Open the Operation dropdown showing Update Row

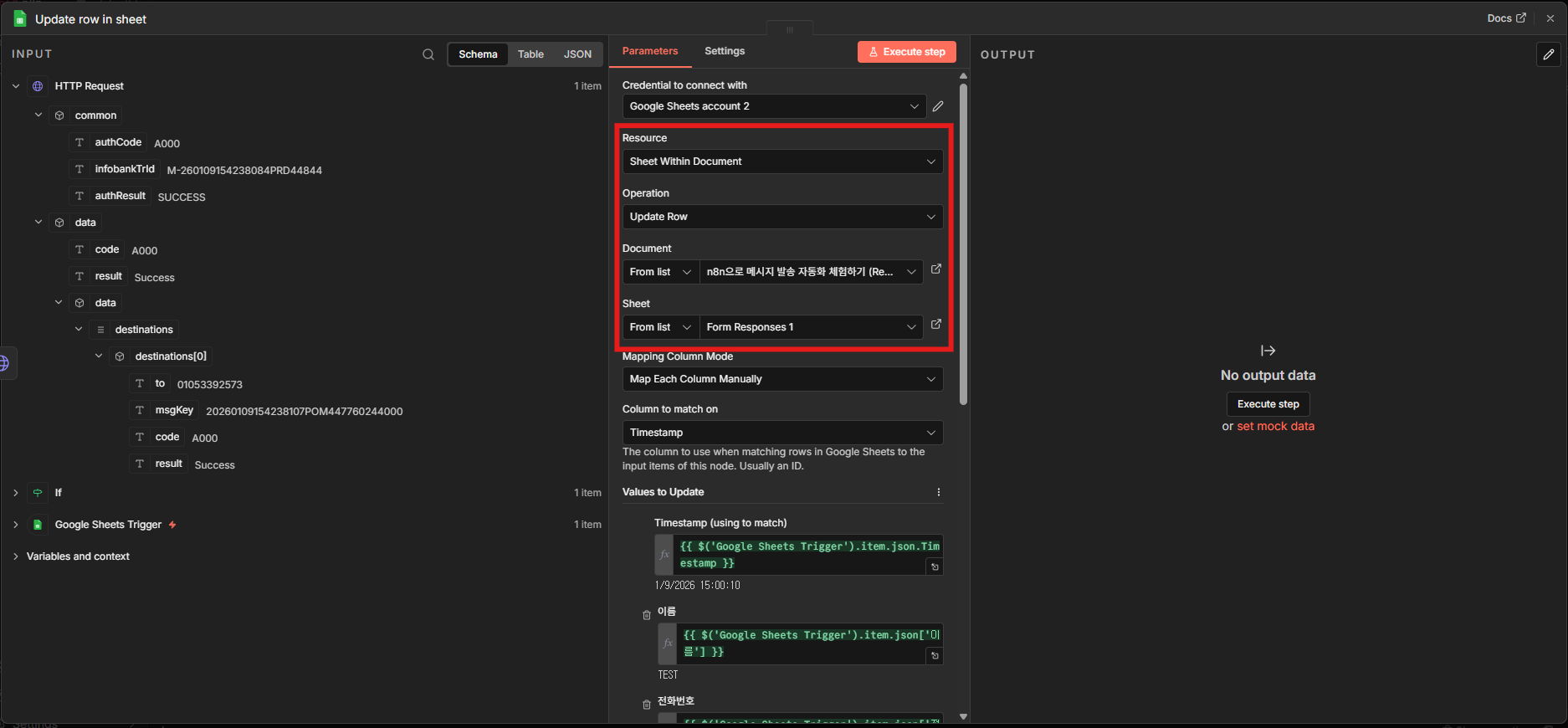tap(782, 217)
